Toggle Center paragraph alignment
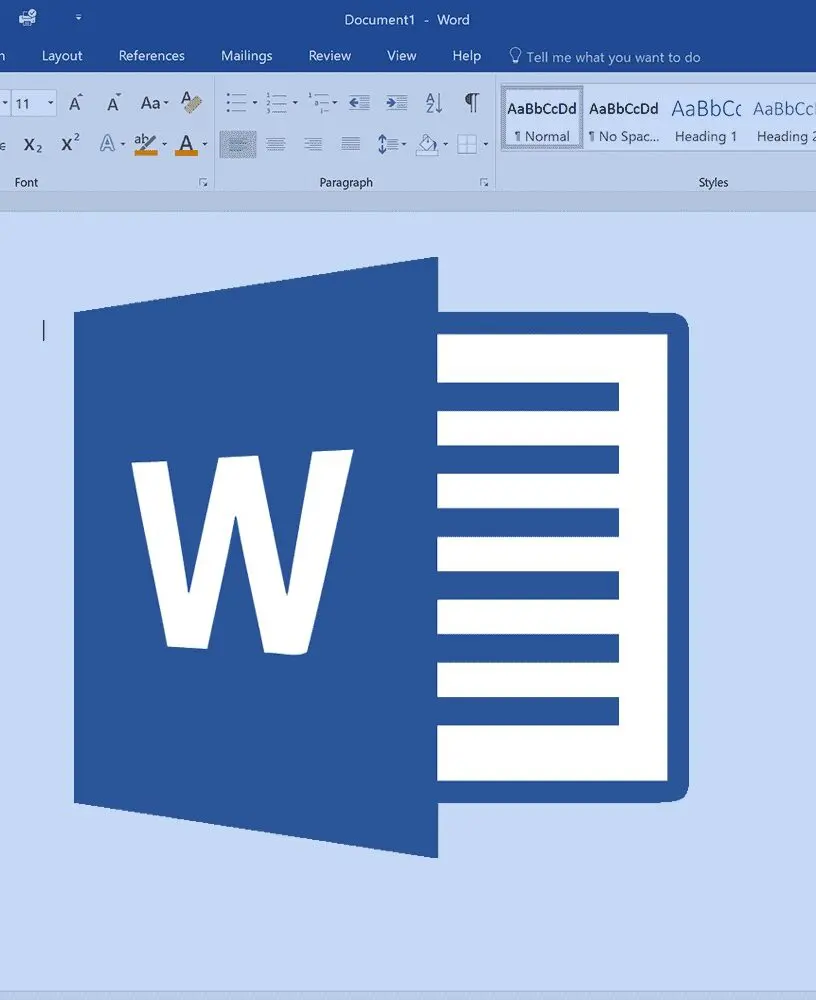 276,144
